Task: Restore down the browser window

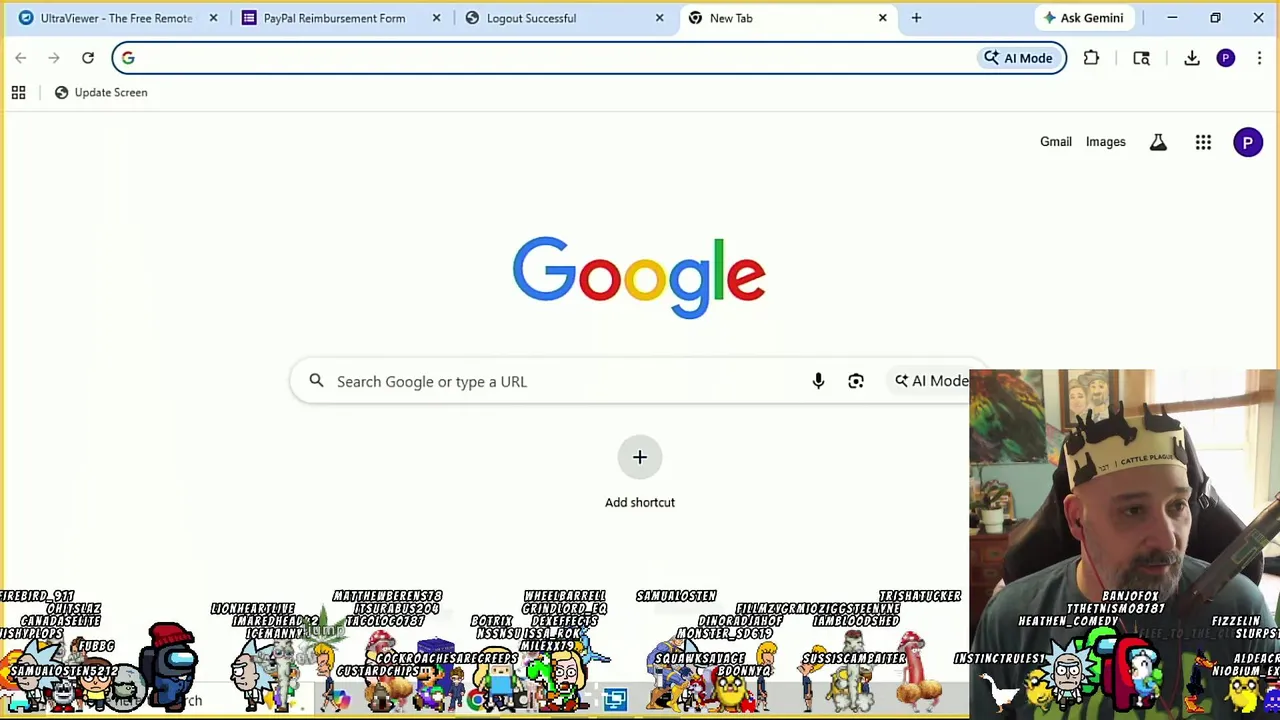Action: coord(1215,18)
